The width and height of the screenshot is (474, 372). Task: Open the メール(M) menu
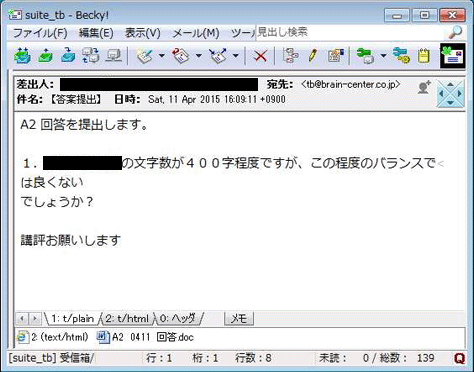pos(196,33)
